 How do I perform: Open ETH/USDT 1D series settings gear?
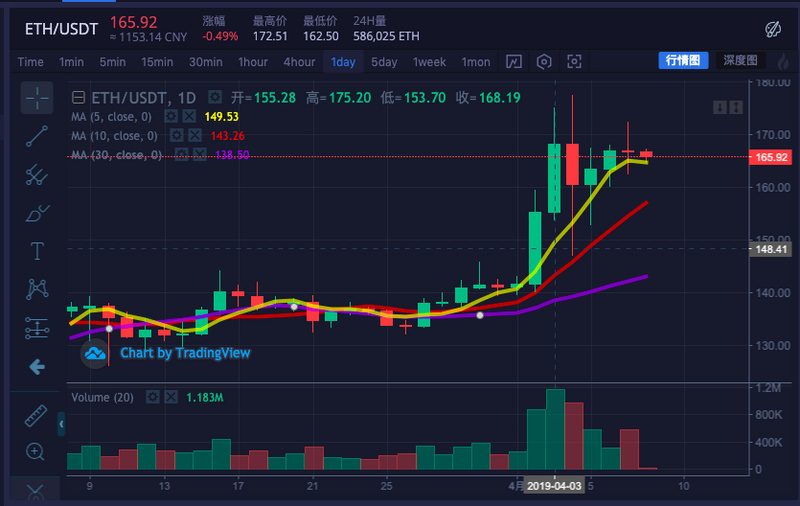pyautogui.click(x=215, y=97)
